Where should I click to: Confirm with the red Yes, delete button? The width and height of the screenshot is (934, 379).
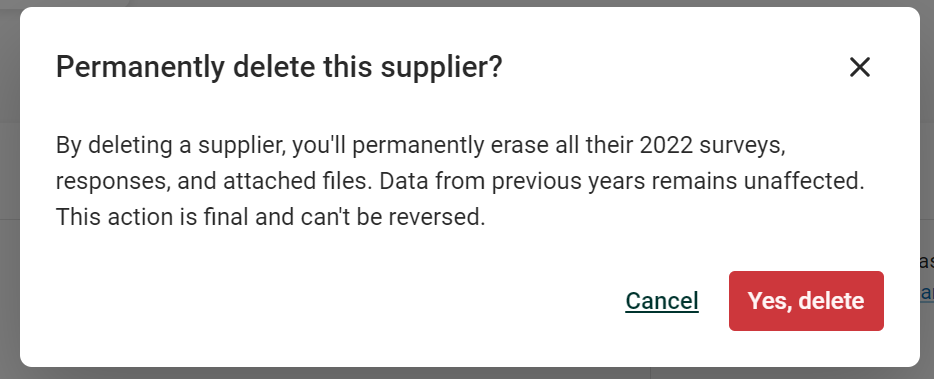tap(806, 301)
